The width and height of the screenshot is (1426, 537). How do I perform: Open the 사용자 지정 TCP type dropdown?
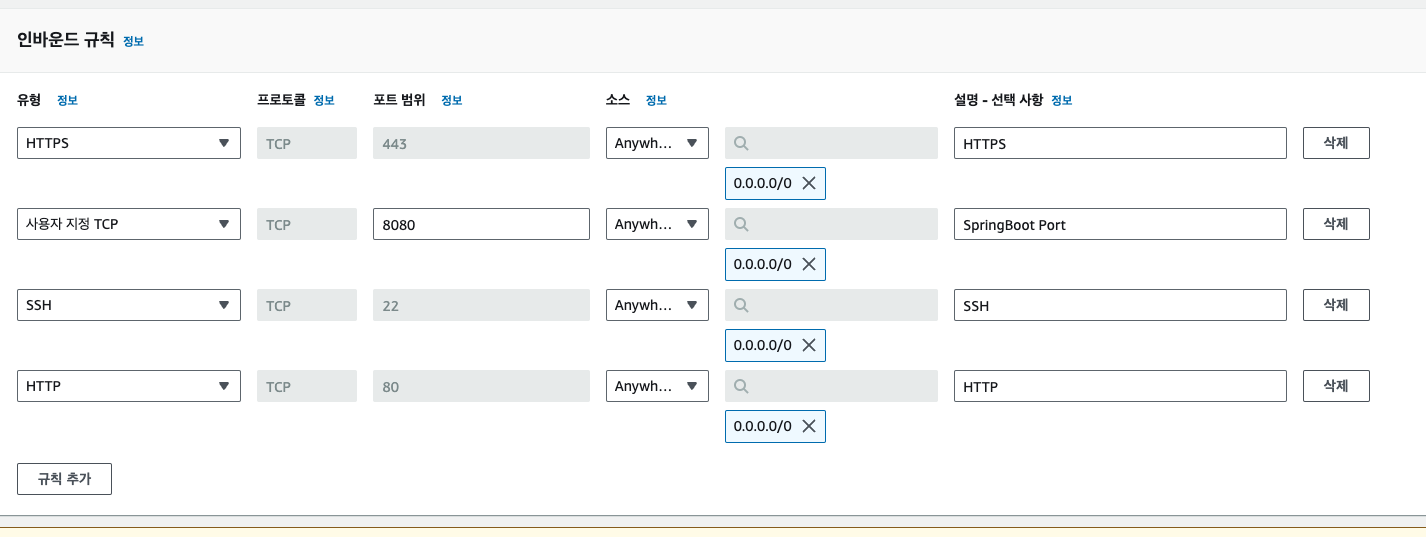pyautogui.click(x=129, y=224)
